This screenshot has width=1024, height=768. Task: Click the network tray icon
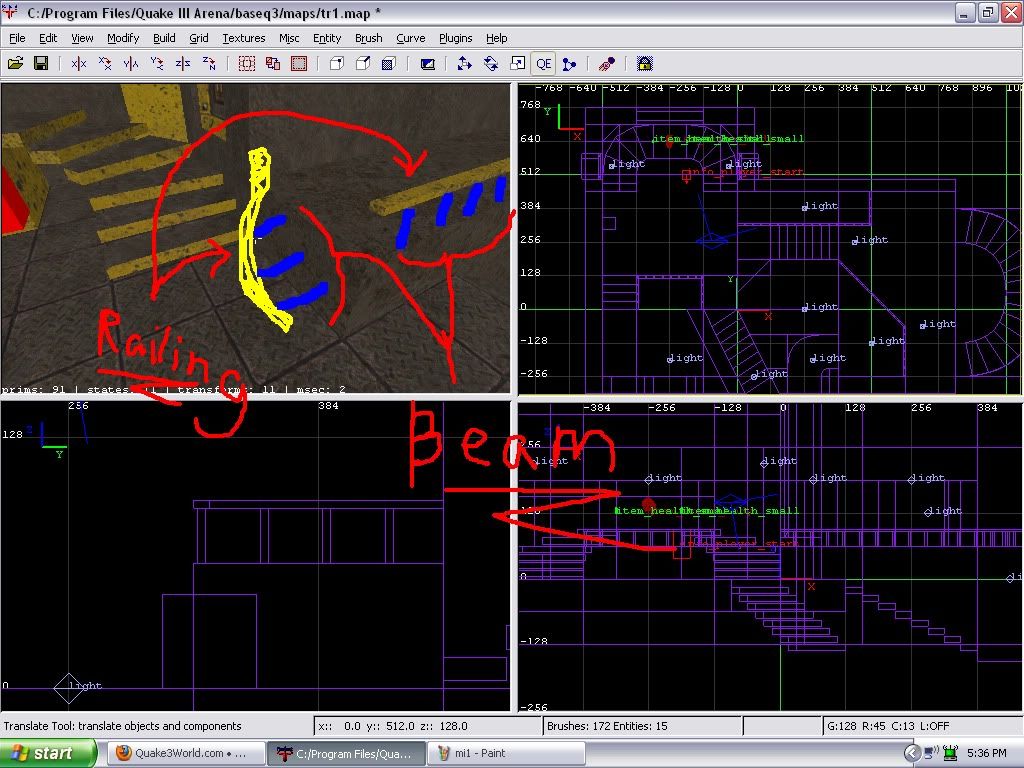click(950, 753)
